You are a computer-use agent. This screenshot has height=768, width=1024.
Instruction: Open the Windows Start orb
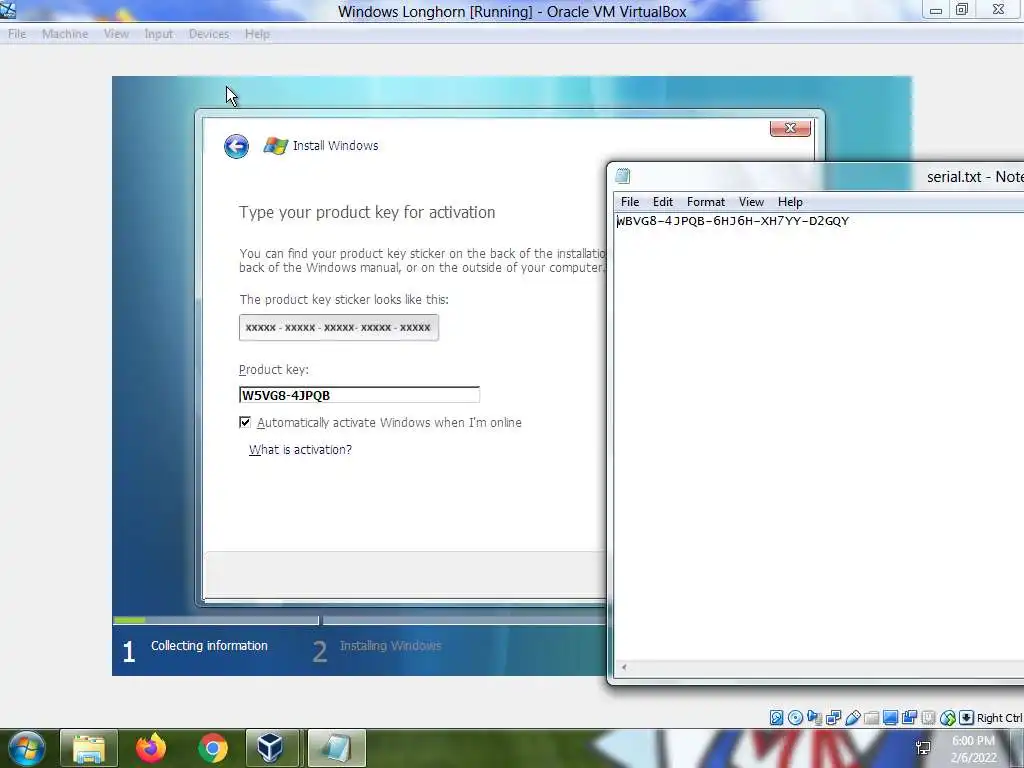pos(26,748)
